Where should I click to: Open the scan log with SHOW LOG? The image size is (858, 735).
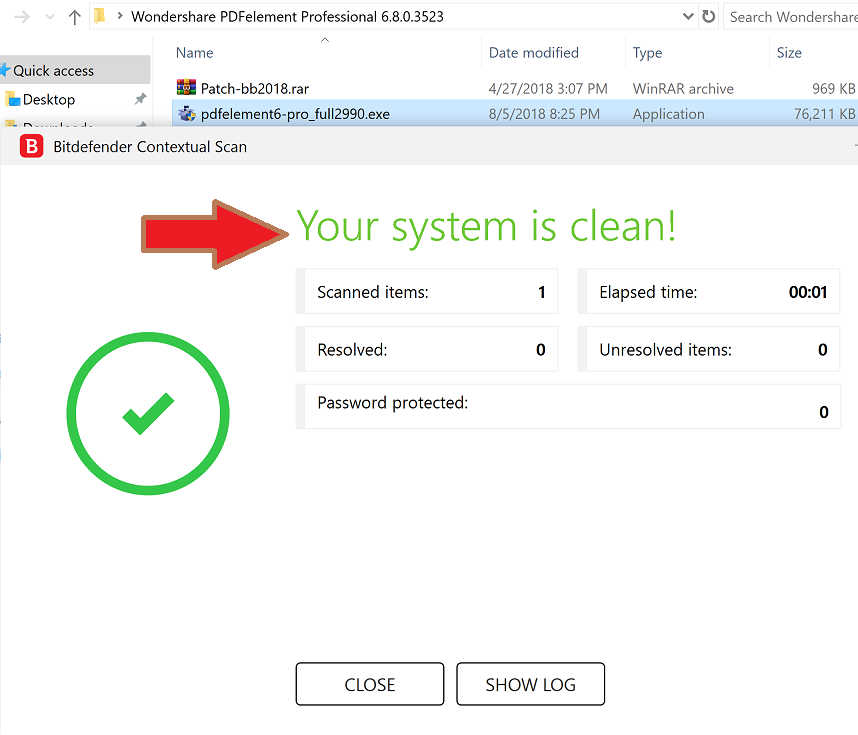(530, 685)
